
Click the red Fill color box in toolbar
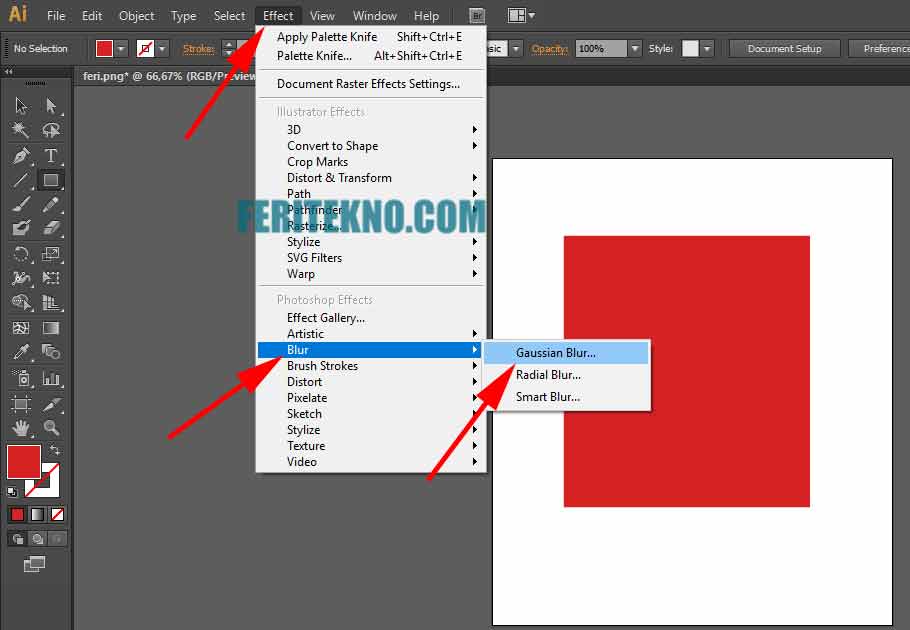tap(23, 462)
